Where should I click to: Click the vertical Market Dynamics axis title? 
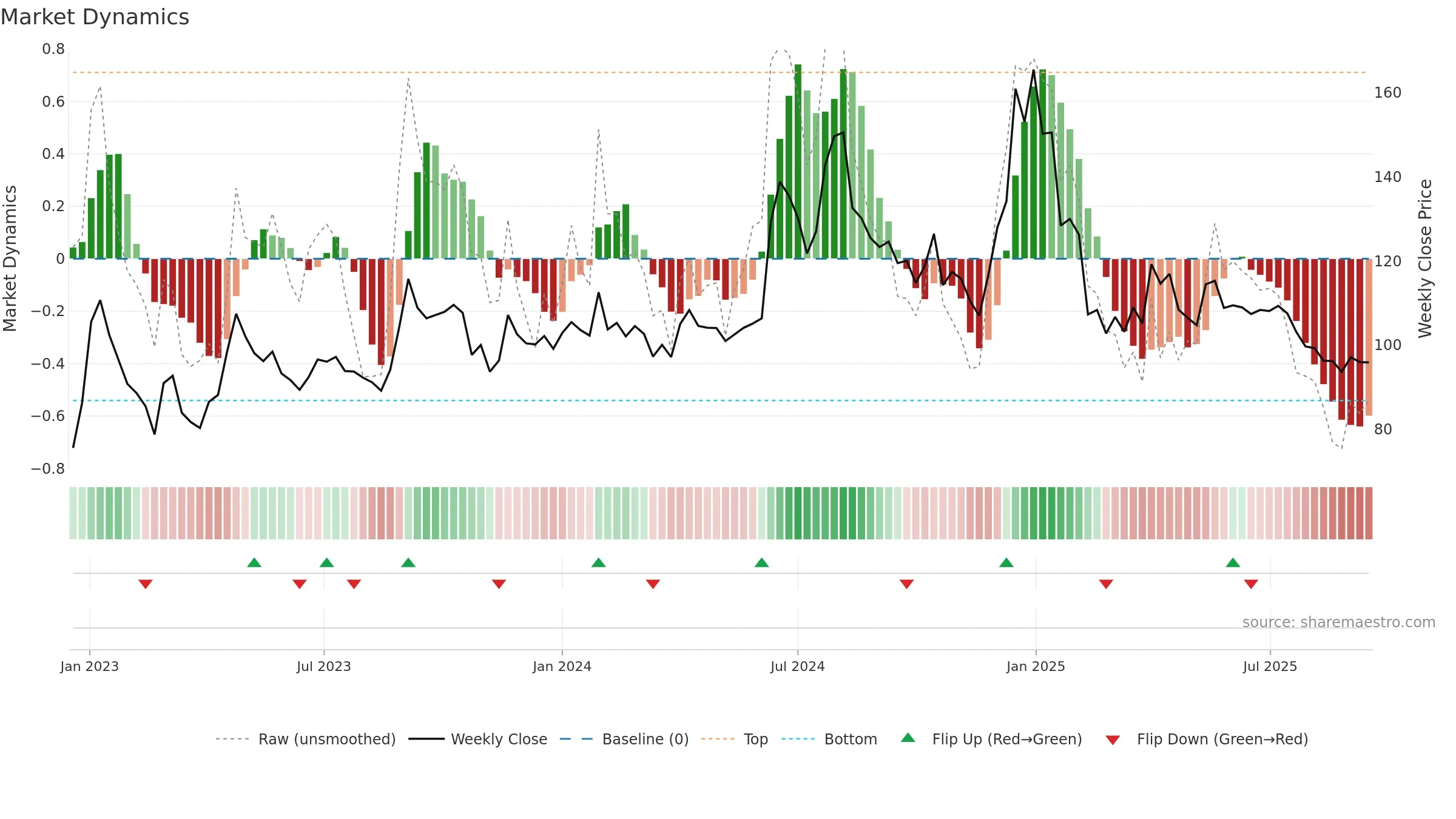(10, 258)
